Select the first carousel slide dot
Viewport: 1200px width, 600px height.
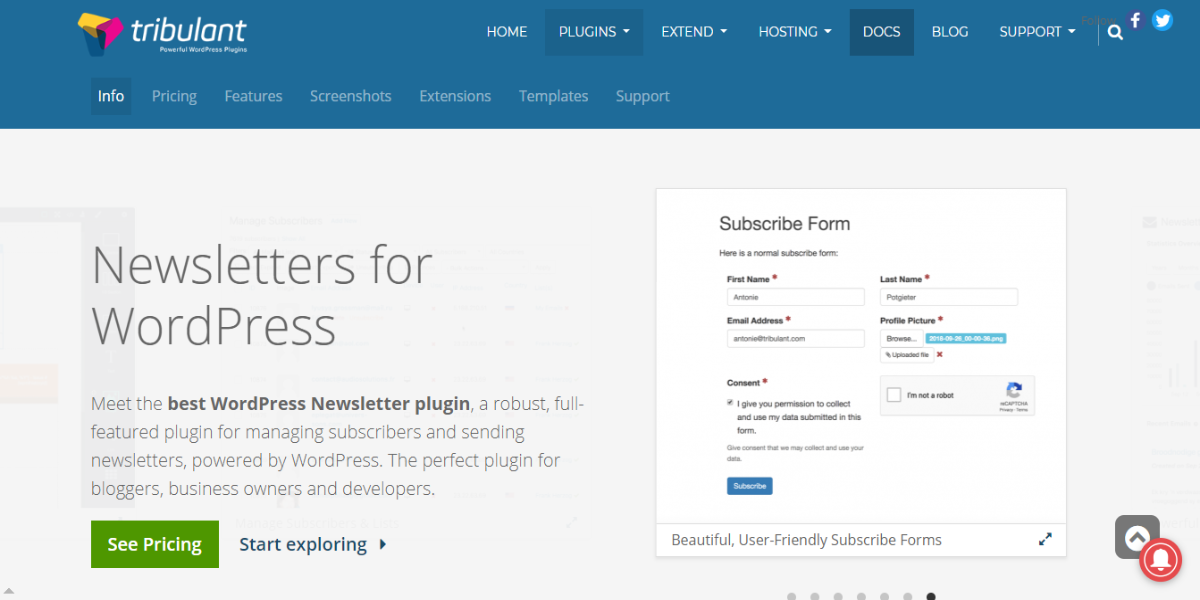(792, 597)
